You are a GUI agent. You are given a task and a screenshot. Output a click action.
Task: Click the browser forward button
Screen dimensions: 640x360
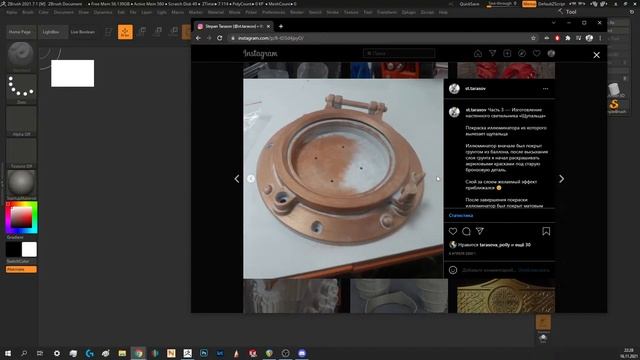[x=209, y=38]
